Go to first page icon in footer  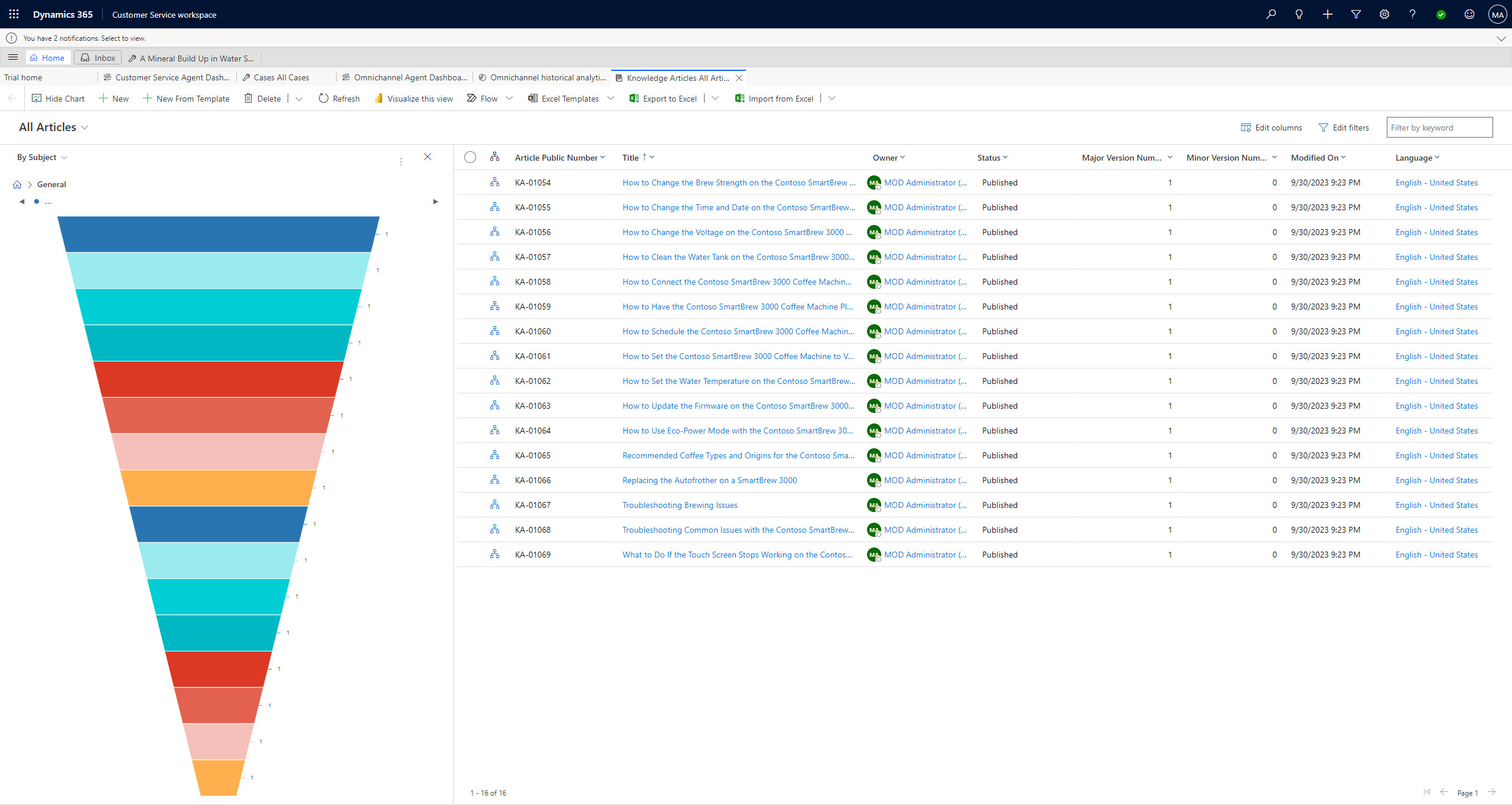[1427, 792]
